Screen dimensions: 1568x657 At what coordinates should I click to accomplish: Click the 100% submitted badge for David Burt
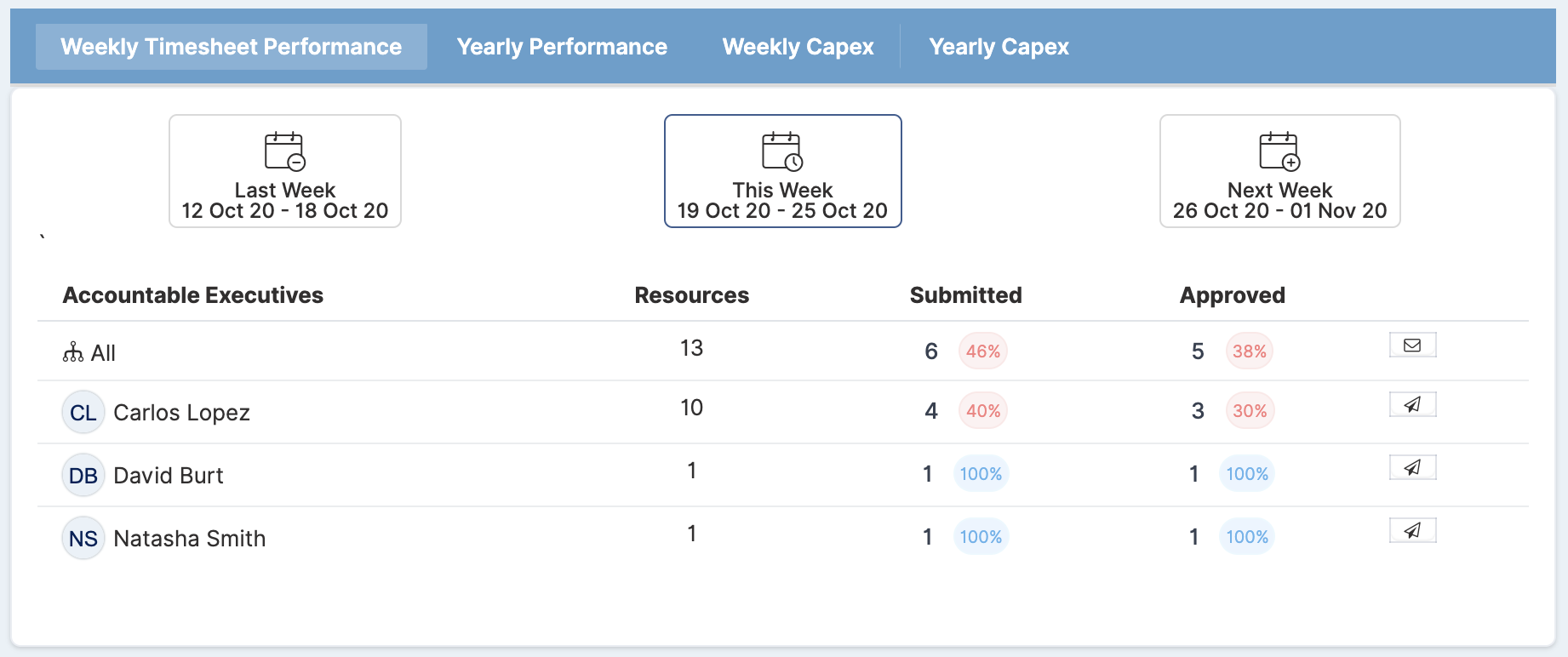[981, 474]
